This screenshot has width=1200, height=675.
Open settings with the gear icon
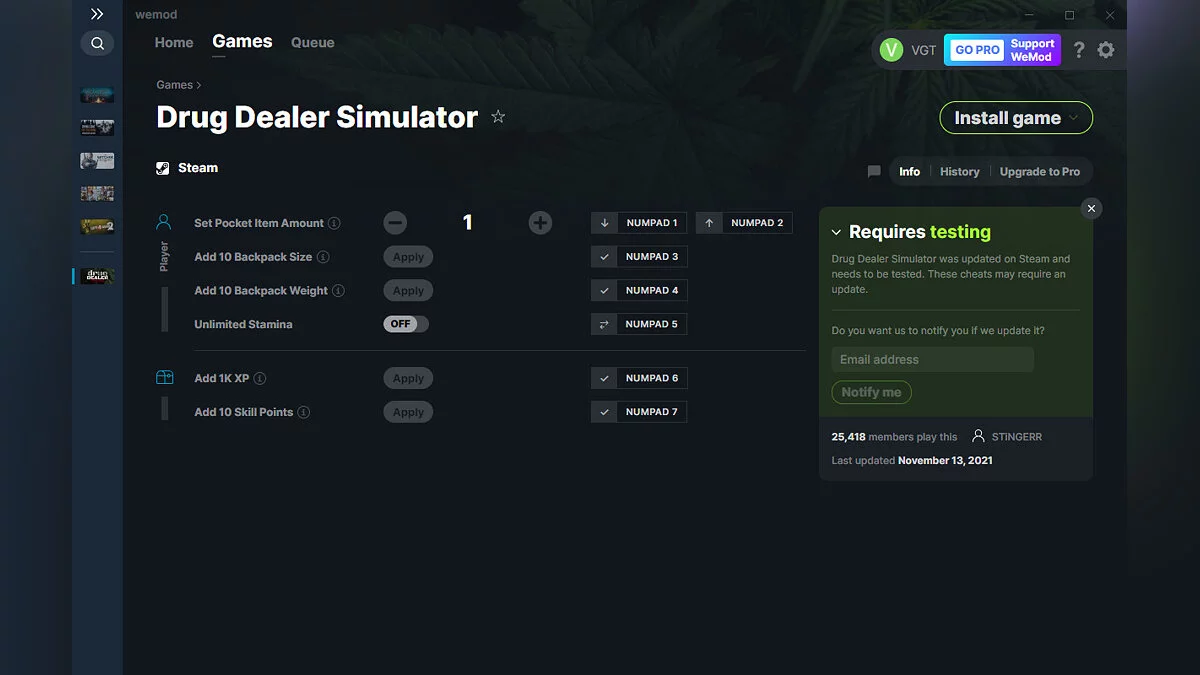(x=1106, y=50)
